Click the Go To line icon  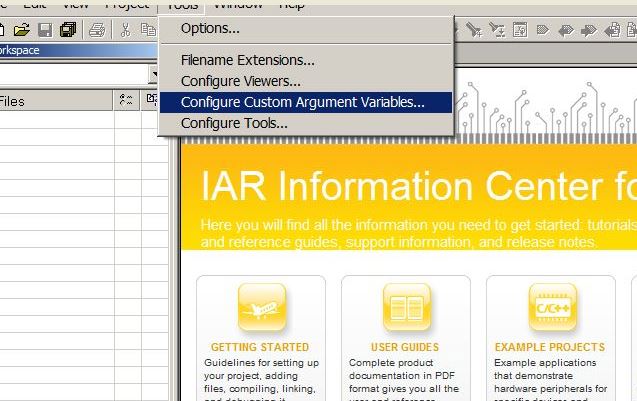pos(520,30)
